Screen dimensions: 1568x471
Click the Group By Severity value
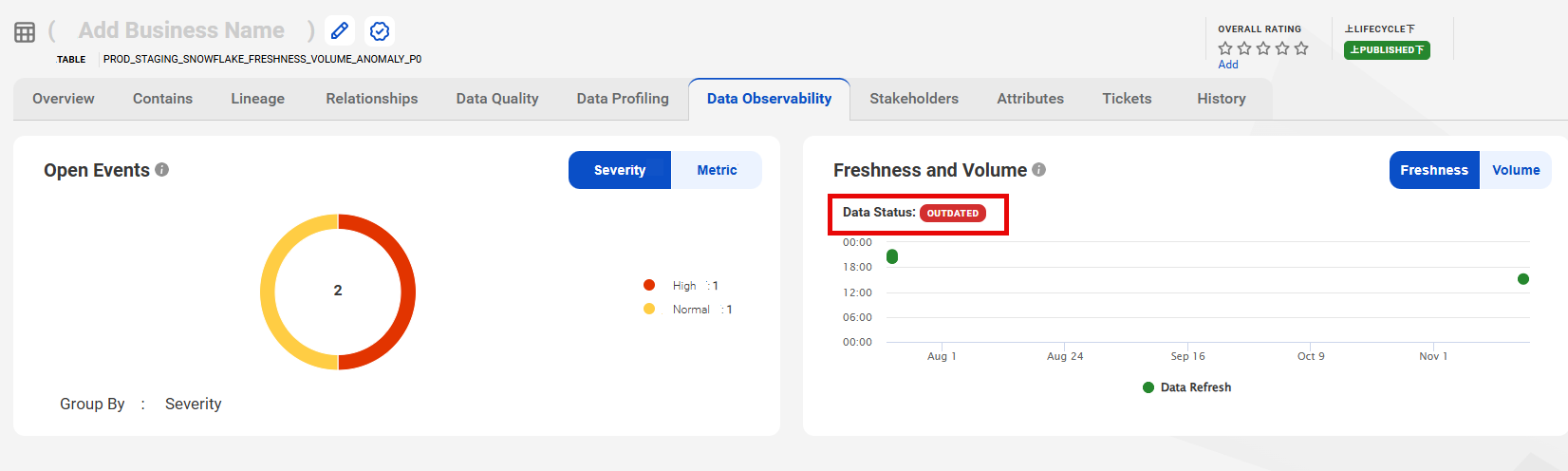[194, 404]
